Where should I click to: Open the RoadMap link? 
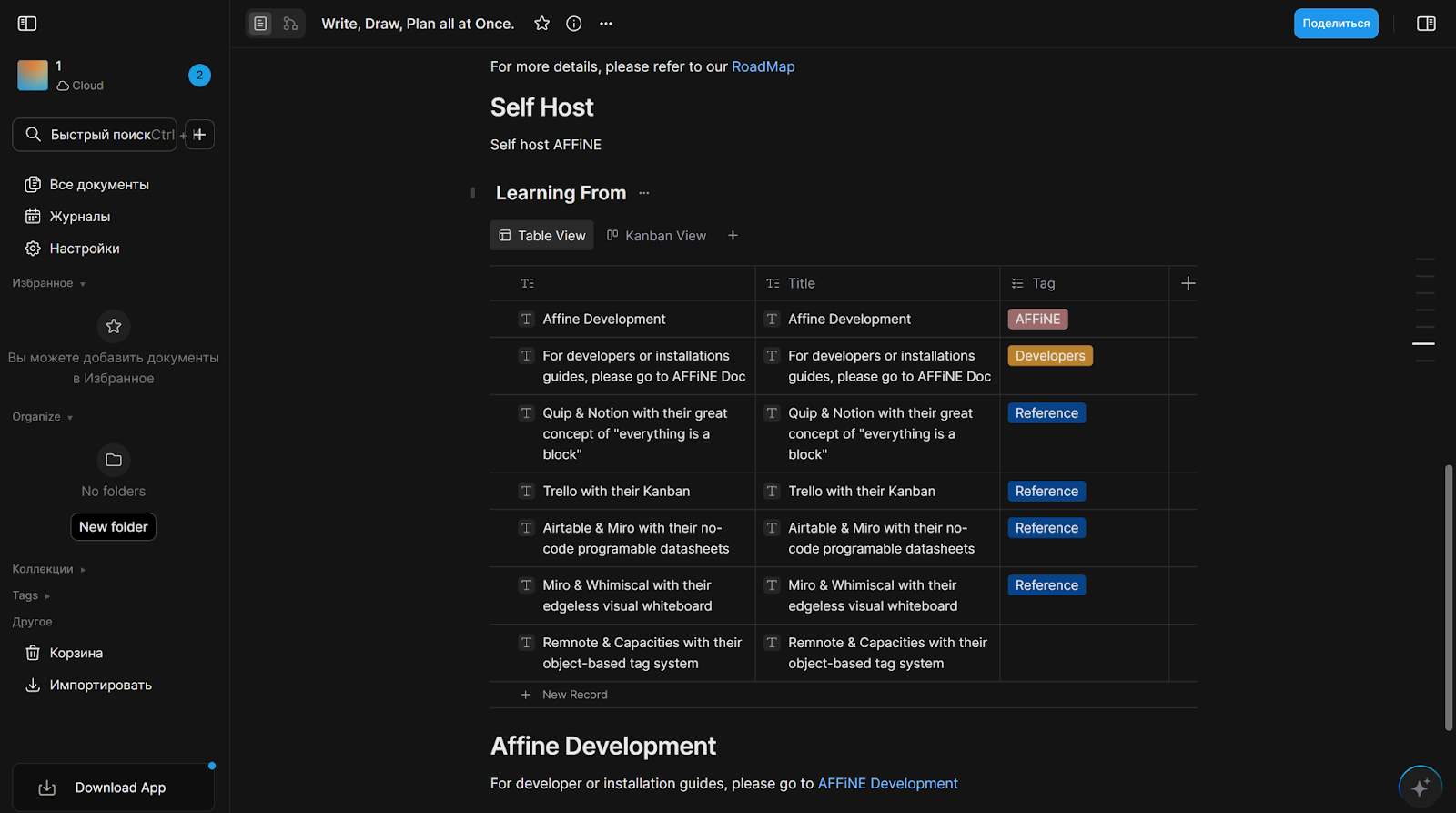click(763, 66)
